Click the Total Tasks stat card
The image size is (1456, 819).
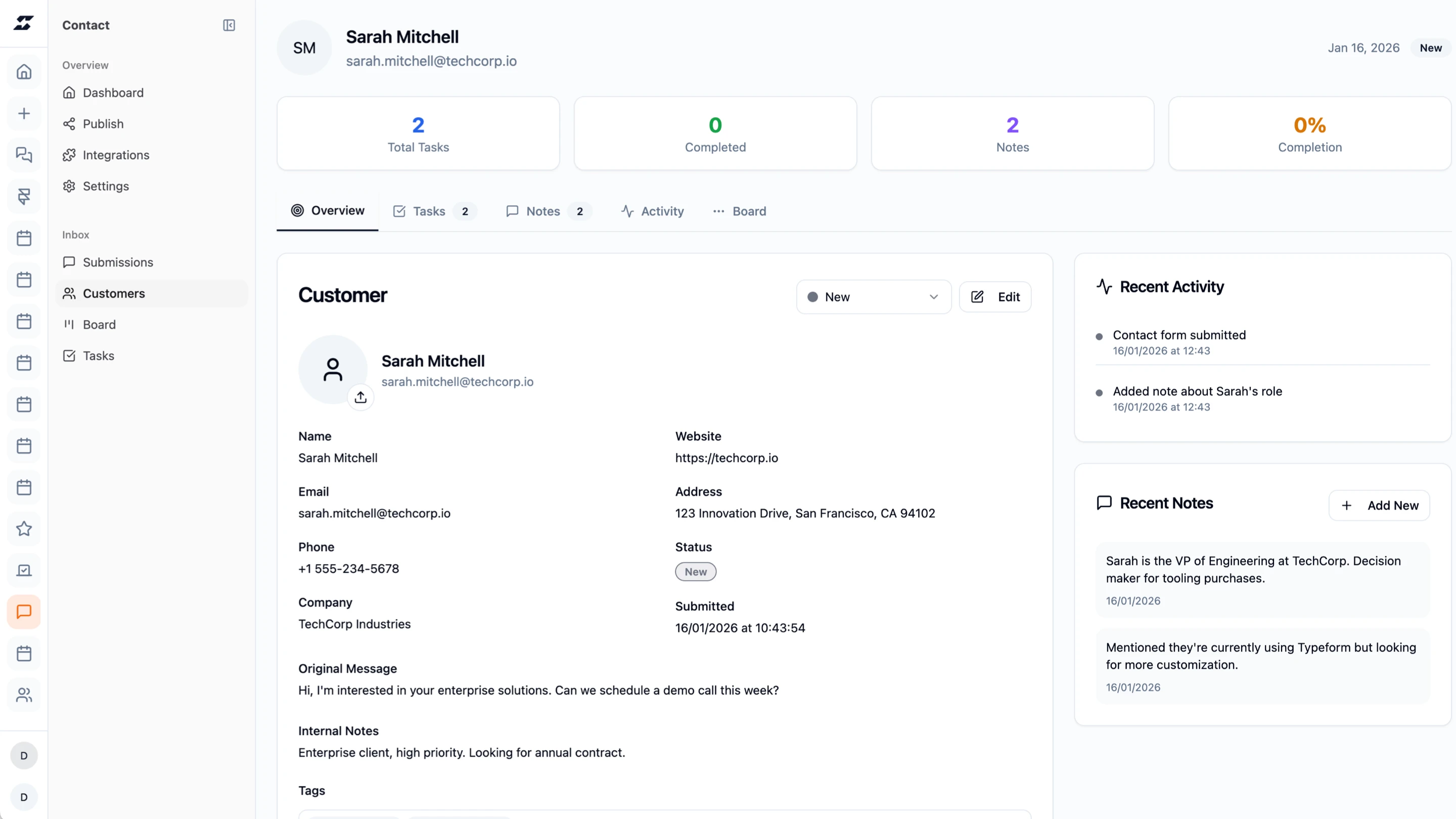pyautogui.click(x=418, y=133)
